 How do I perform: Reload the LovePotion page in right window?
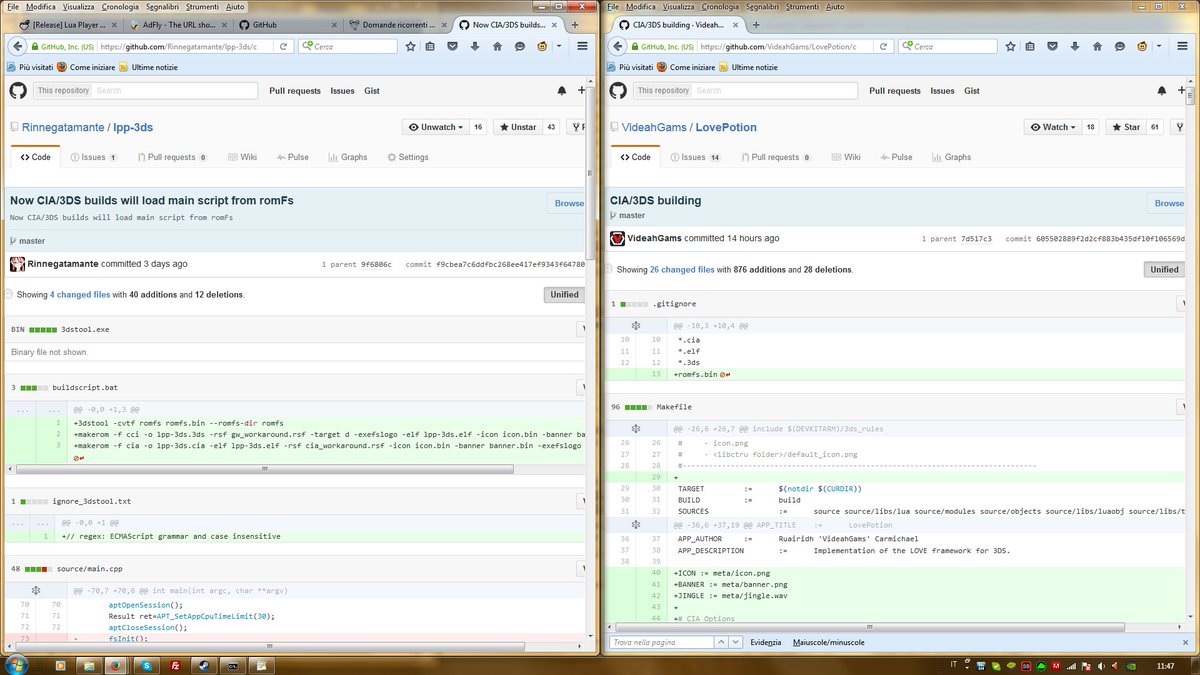pos(884,46)
